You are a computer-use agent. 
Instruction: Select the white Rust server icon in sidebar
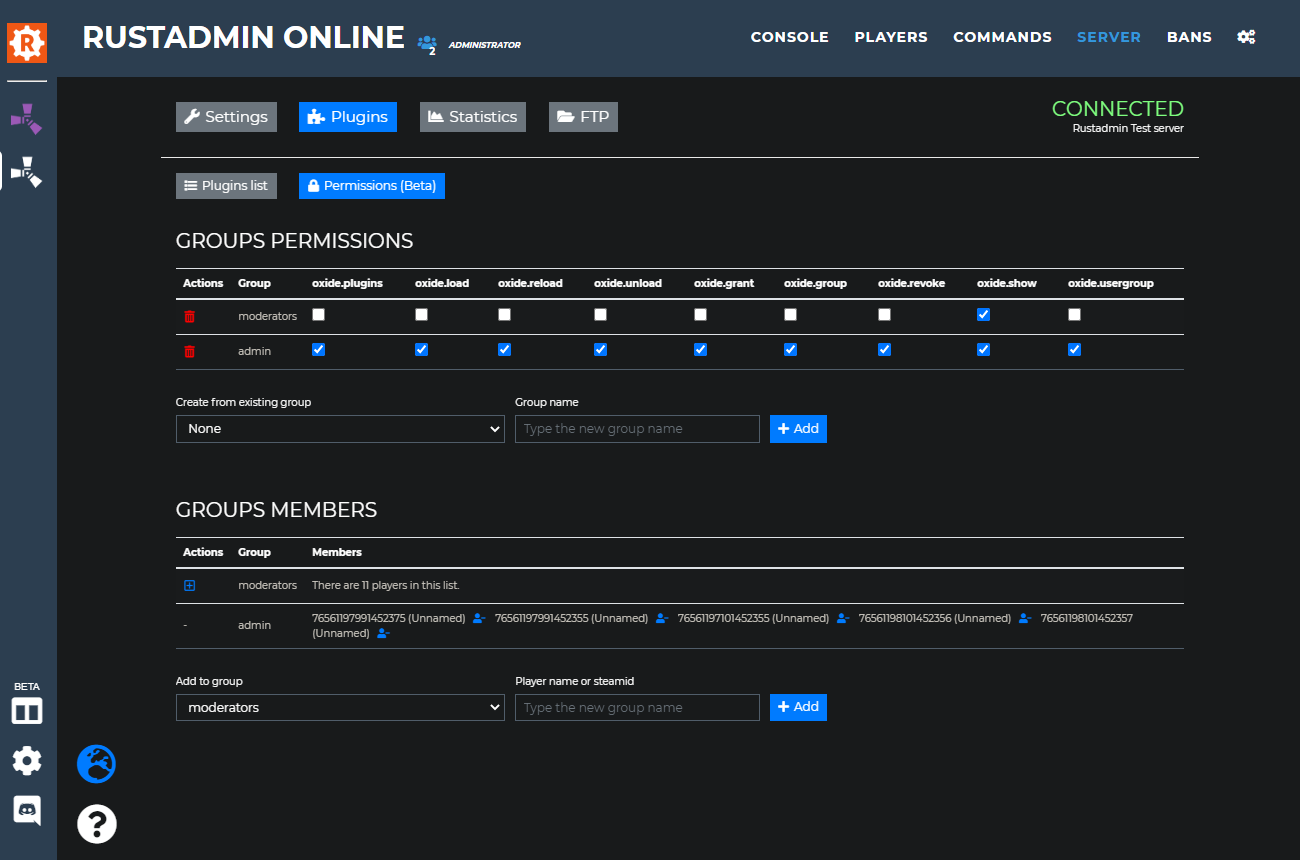26,171
